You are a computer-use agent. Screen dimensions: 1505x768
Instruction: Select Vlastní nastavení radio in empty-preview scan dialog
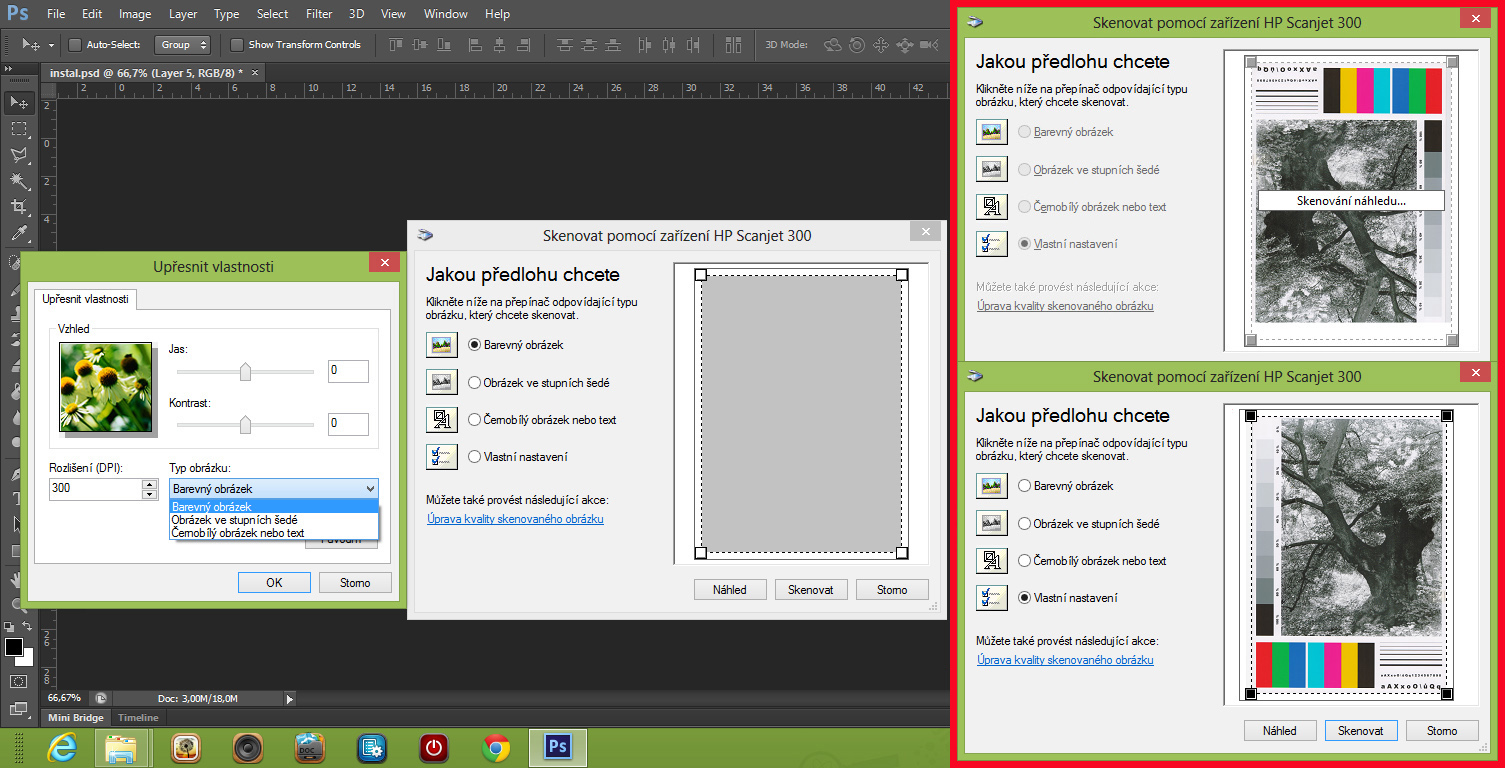click(x=475, y=457)
